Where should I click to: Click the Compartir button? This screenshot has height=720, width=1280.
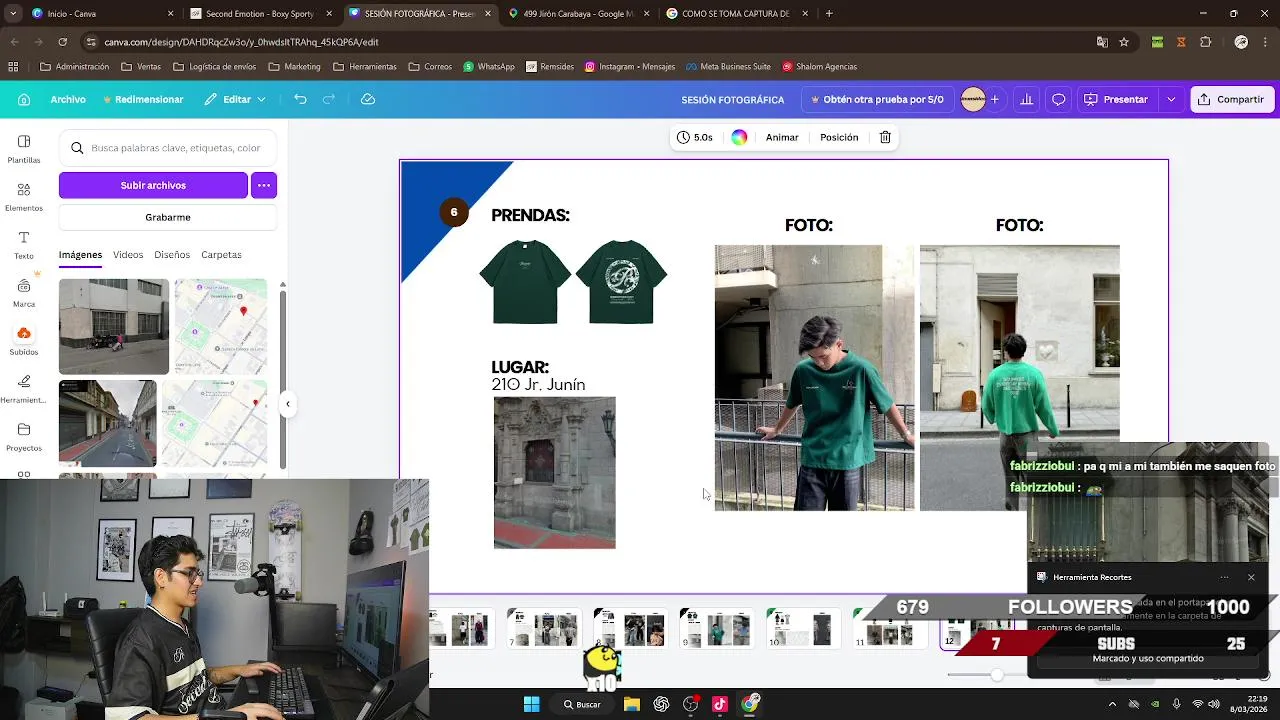(1231, 99)
